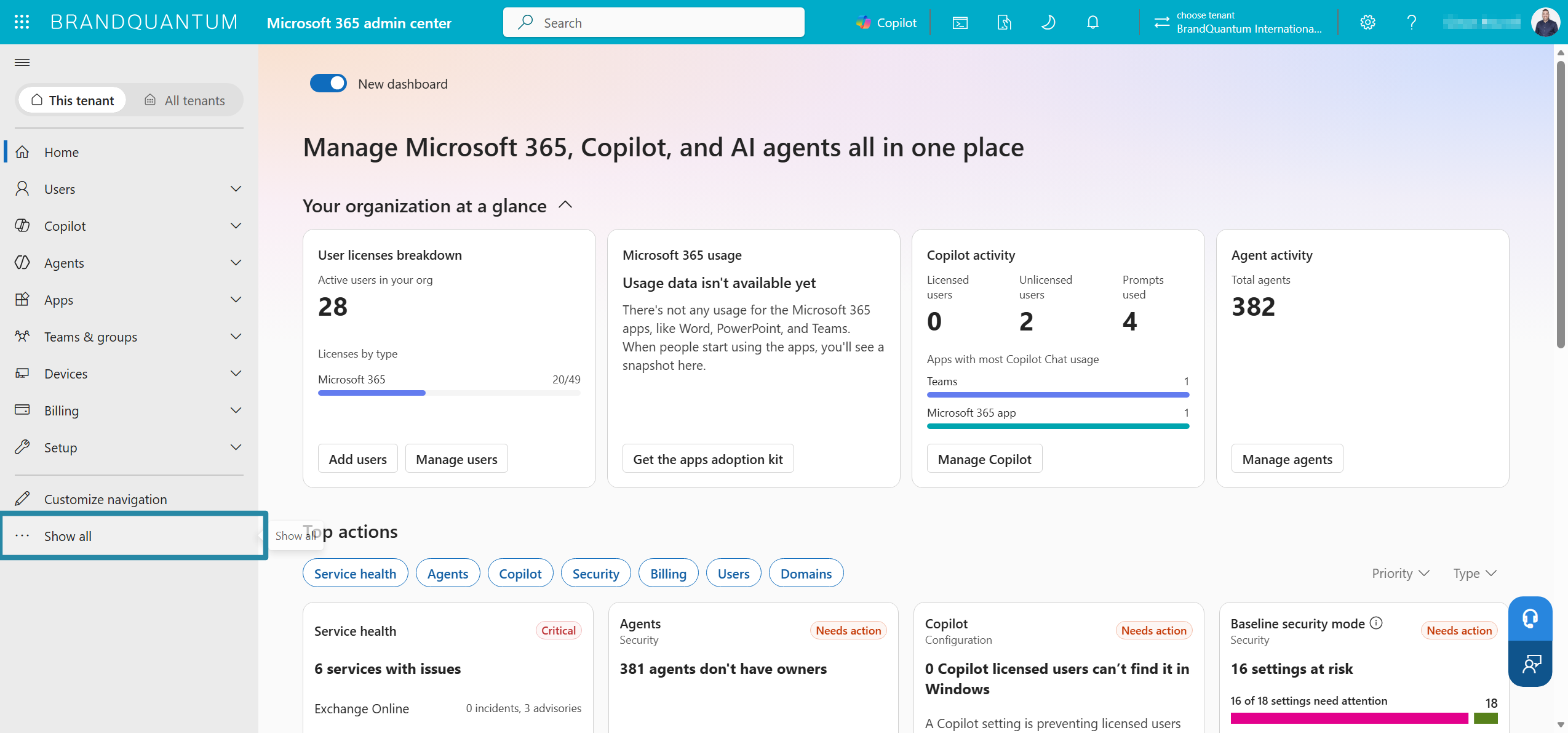Click the Manage agents button
The width and height of the screenshot is (1568, 733).
click(1287, 459)
